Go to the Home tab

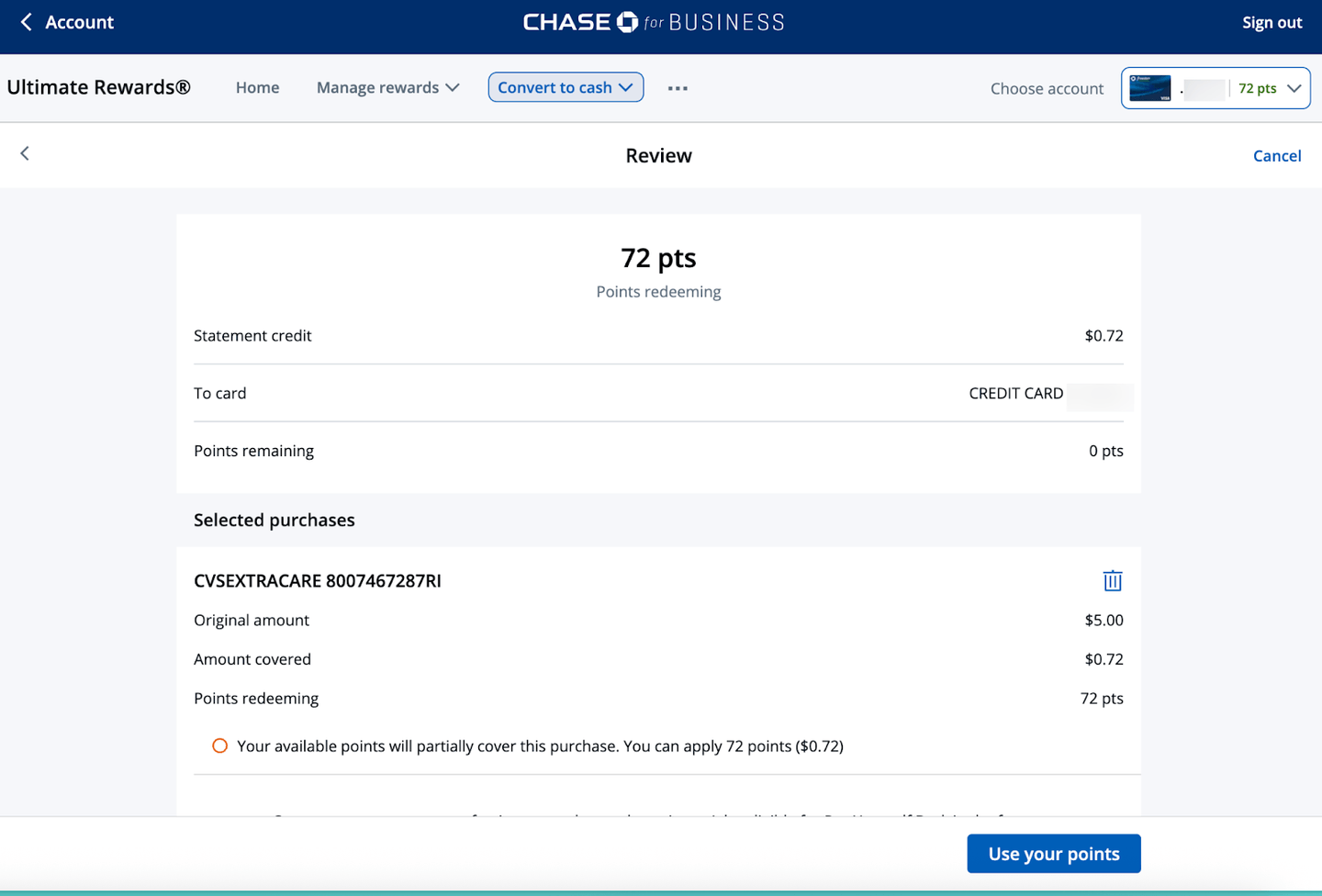tap(257, 87)
